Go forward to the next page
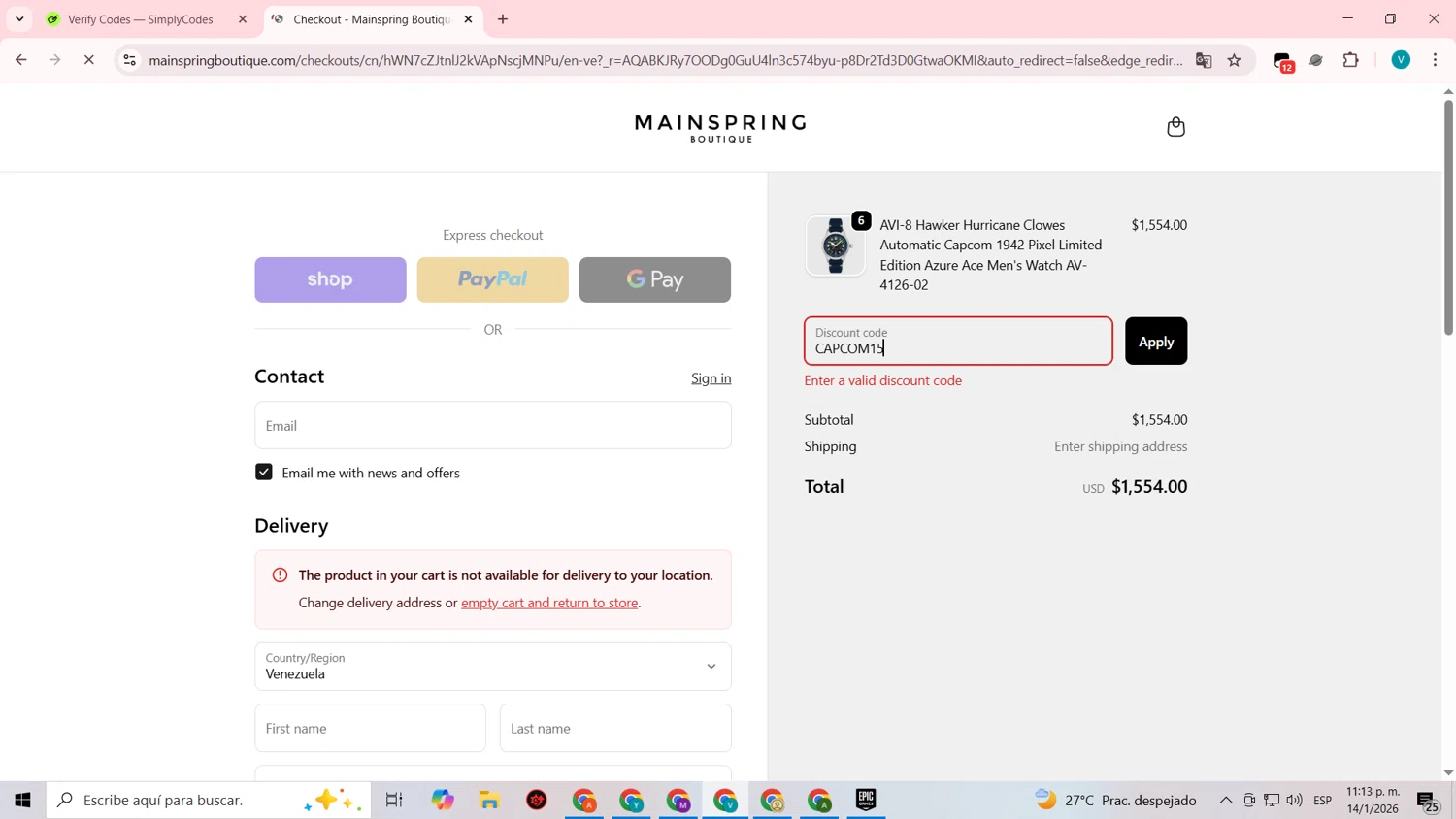The image size is (1456, 819). coord(54,60)
